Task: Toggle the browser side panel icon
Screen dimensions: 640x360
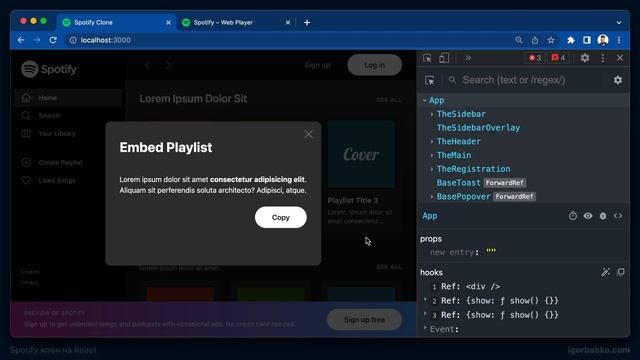Action: coord(587,40)
